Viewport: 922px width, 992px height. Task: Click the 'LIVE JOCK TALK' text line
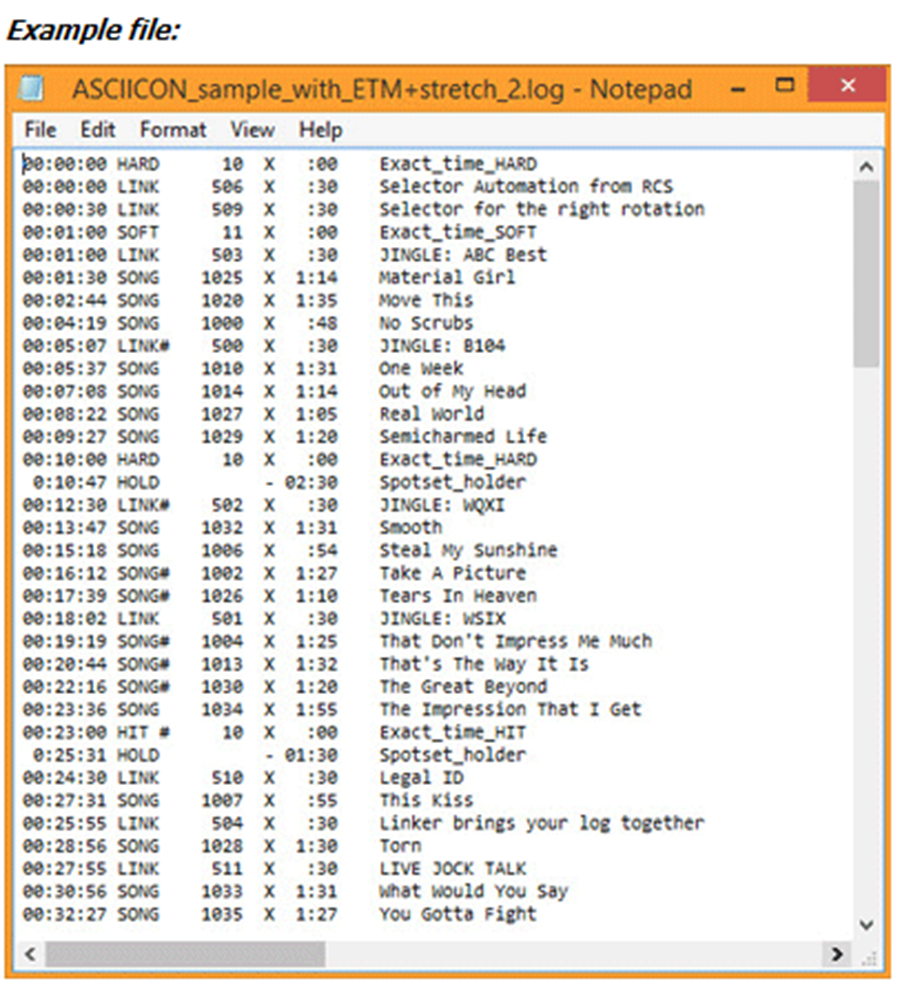pyautogui.click(x=452, y=869)
